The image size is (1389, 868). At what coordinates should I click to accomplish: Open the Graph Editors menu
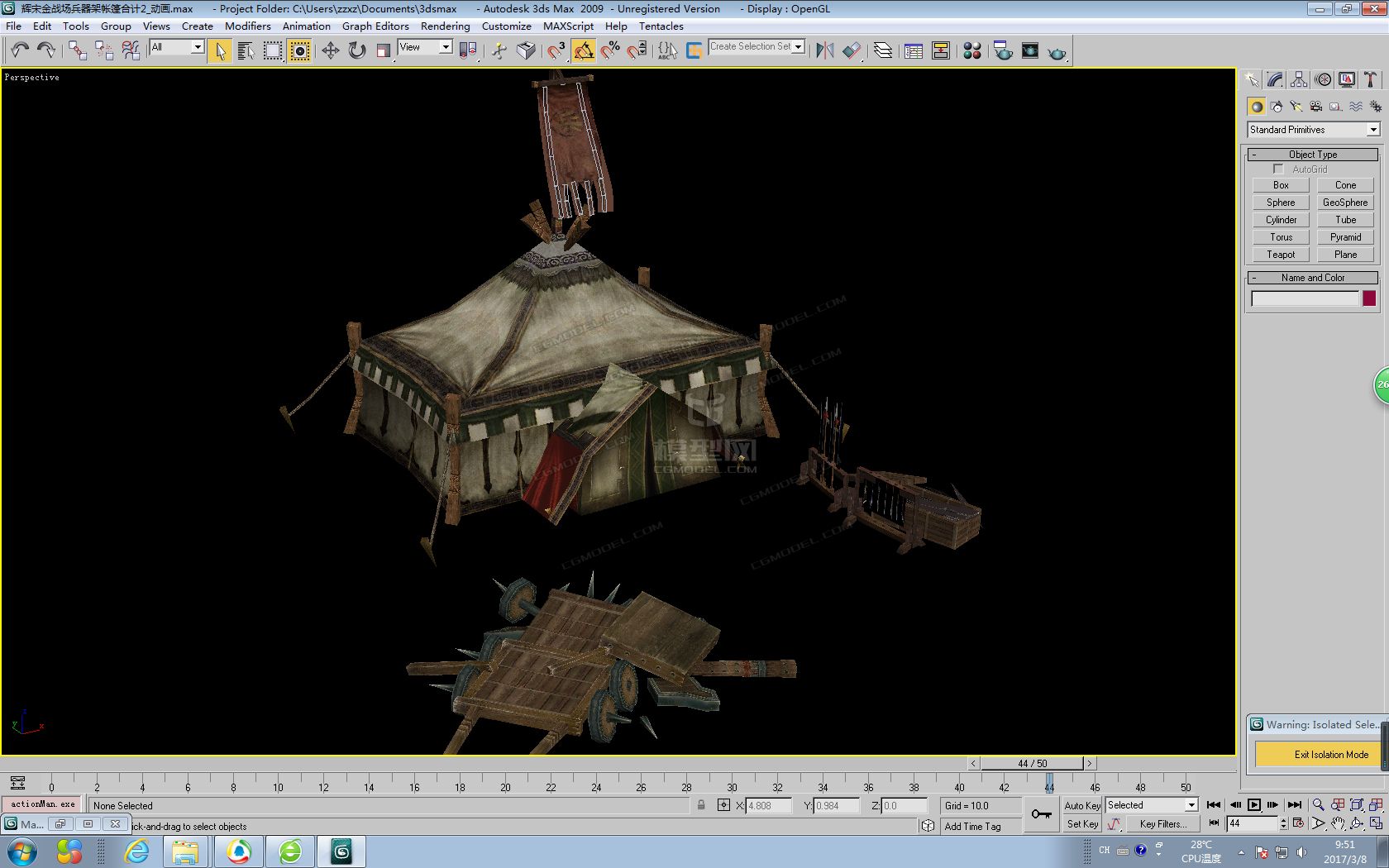375,26
